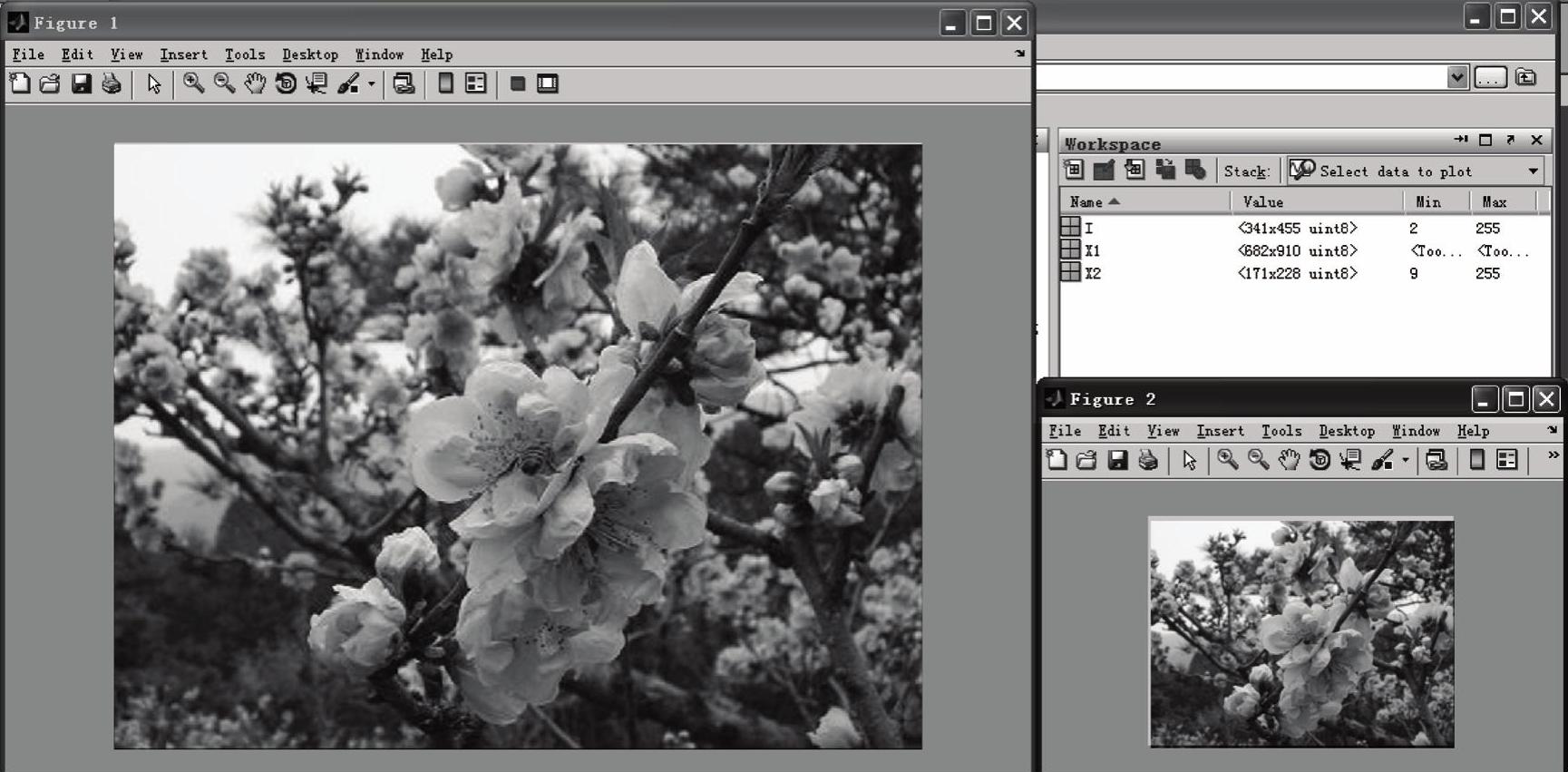Open View menu in Figure 1
The height and width of the screenshot is (772, 1568).
coord(126,54)
